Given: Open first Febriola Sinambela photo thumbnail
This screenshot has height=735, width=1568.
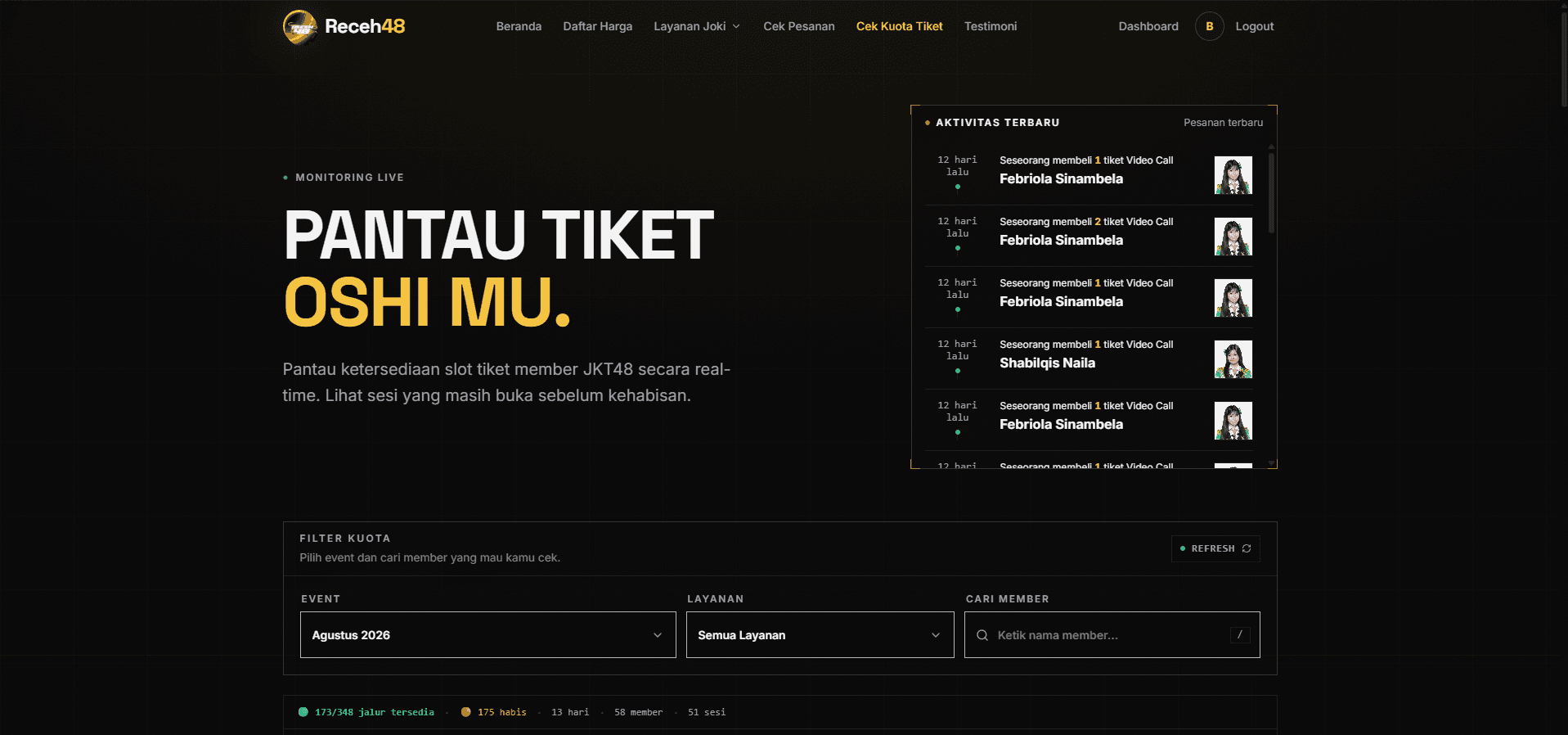Looking at the screenshot, I should 1233,175.
